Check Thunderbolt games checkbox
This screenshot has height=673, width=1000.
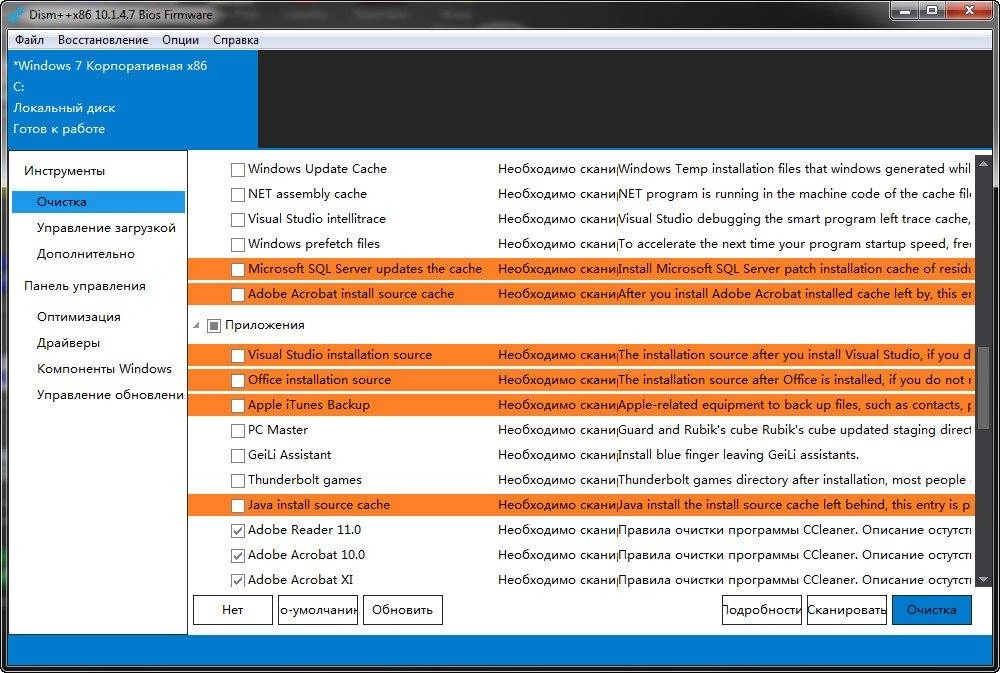(238, 480)
